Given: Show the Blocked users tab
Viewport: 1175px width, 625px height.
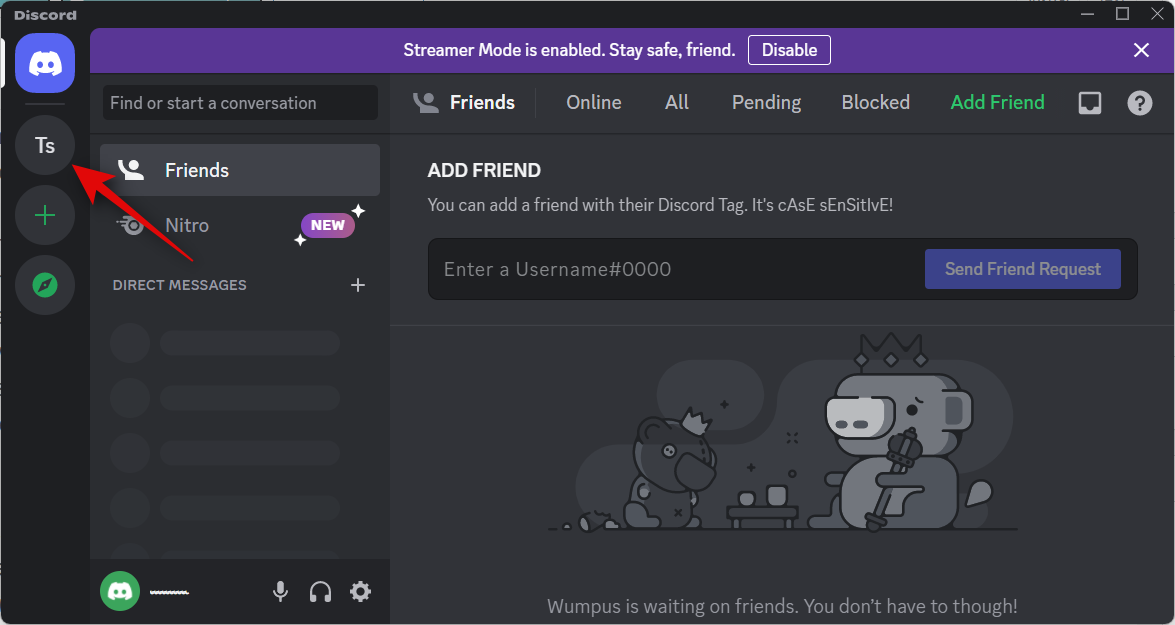Looking at the screenshot, I should tap(875, 103).
